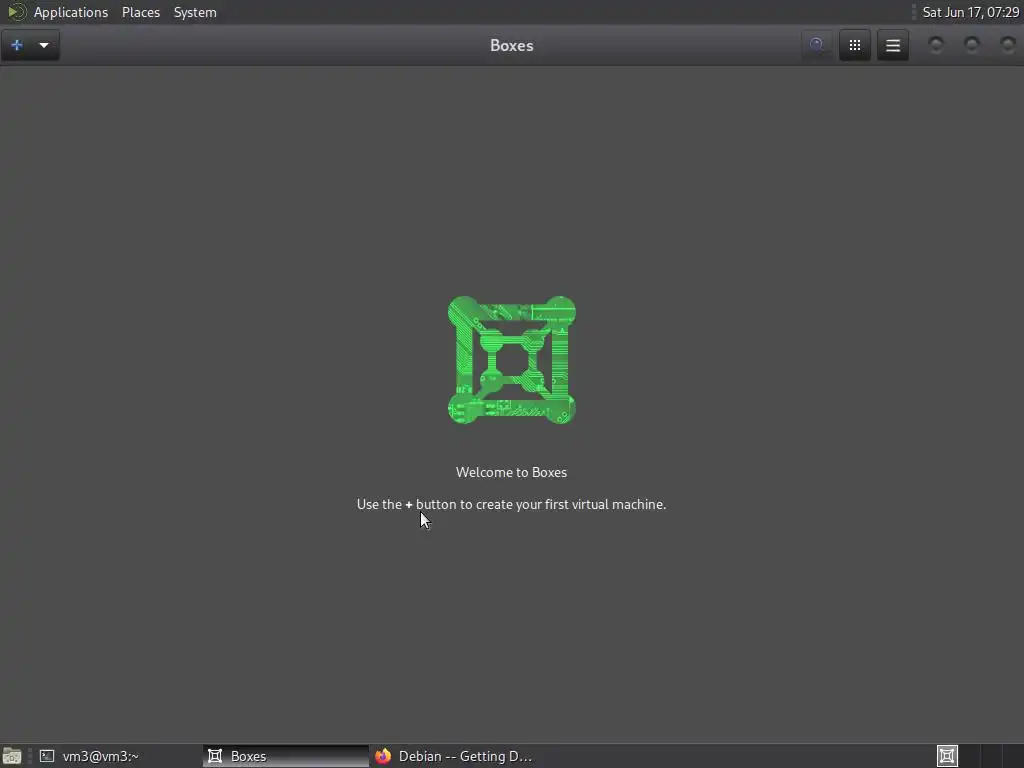
Task: Click the plus button to create a new box
Action: [17, 45]
